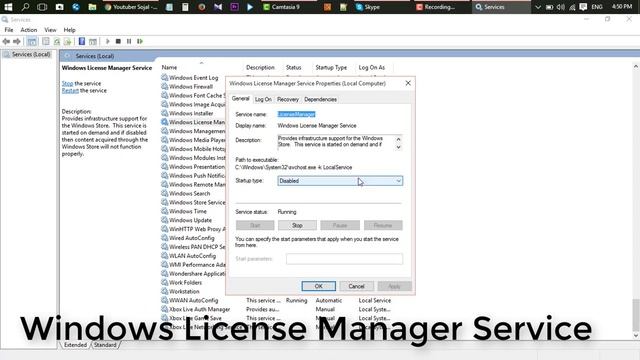Open the View menu
640x360 pixels.
click(50, 30)
